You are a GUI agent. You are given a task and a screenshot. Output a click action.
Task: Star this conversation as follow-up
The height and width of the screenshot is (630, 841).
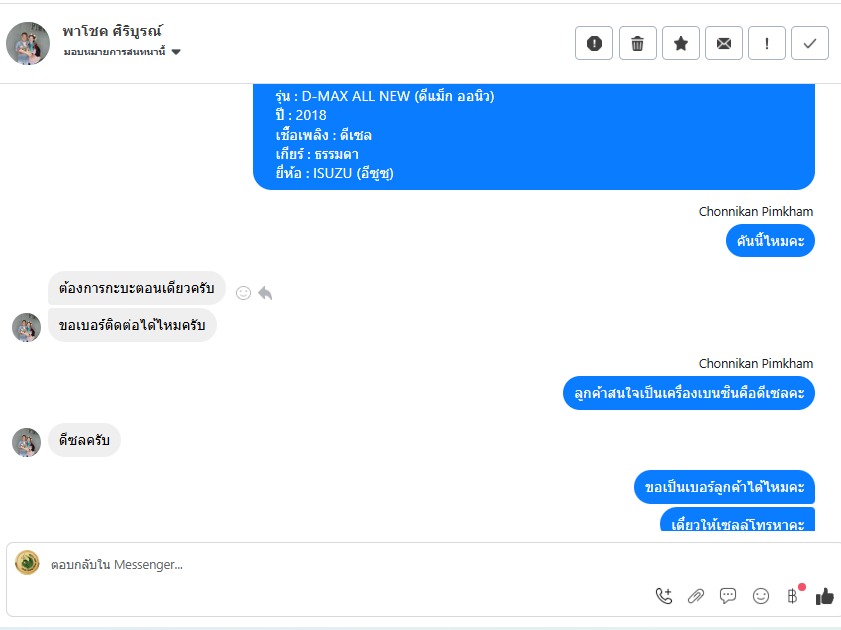point(681,43)
